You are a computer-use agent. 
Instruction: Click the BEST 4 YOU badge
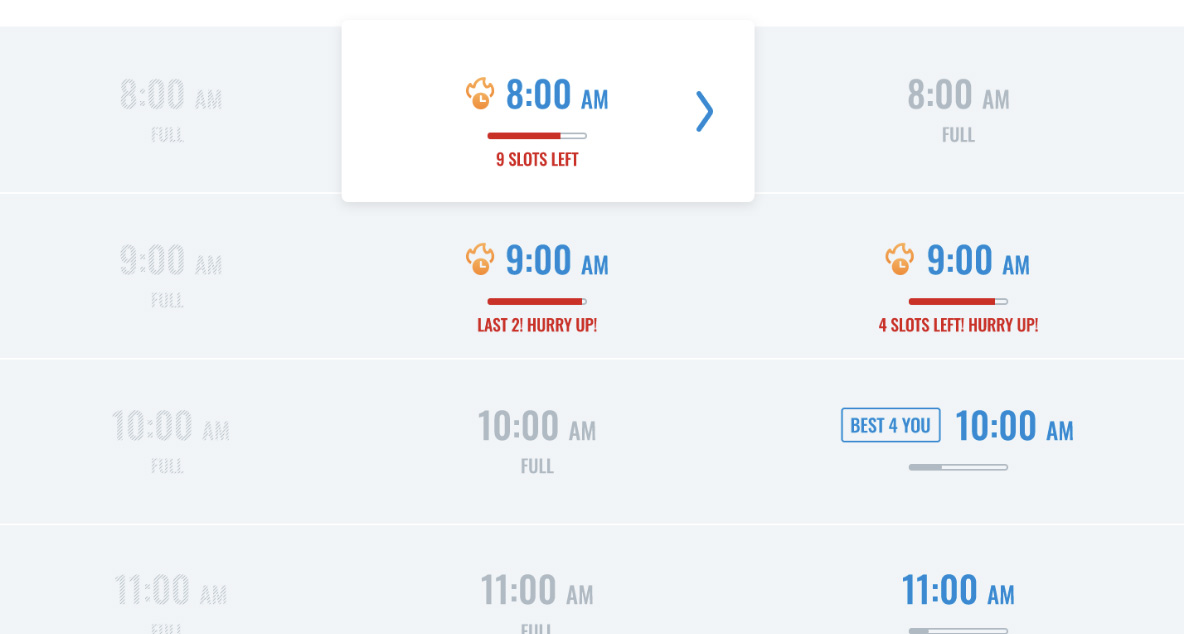point(891,425)
